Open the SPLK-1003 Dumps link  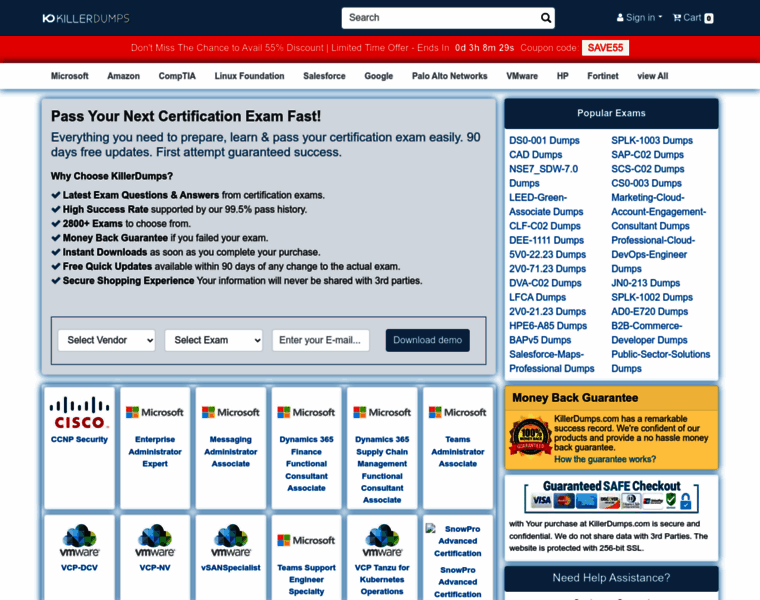652,141
